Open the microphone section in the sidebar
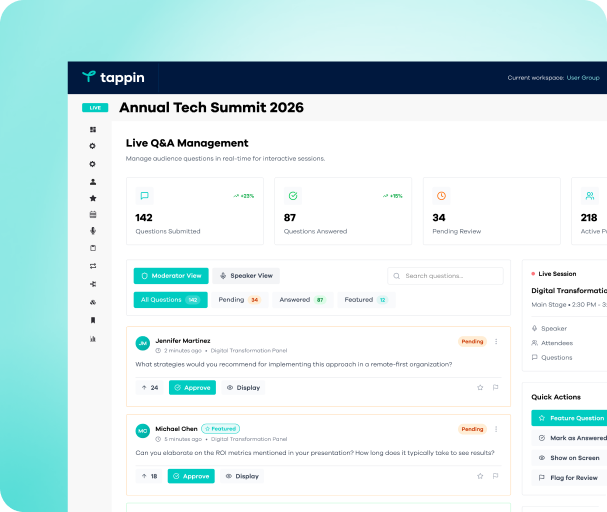 click(x=93, y=231)
